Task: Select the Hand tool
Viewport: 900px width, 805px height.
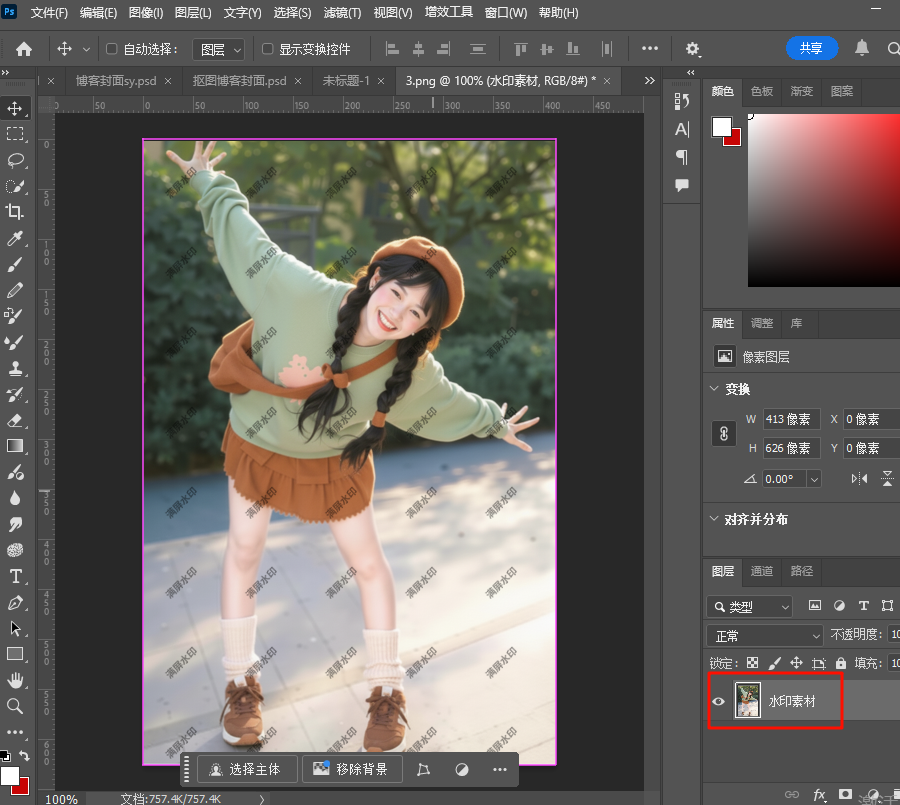Action: coord(16,680)
